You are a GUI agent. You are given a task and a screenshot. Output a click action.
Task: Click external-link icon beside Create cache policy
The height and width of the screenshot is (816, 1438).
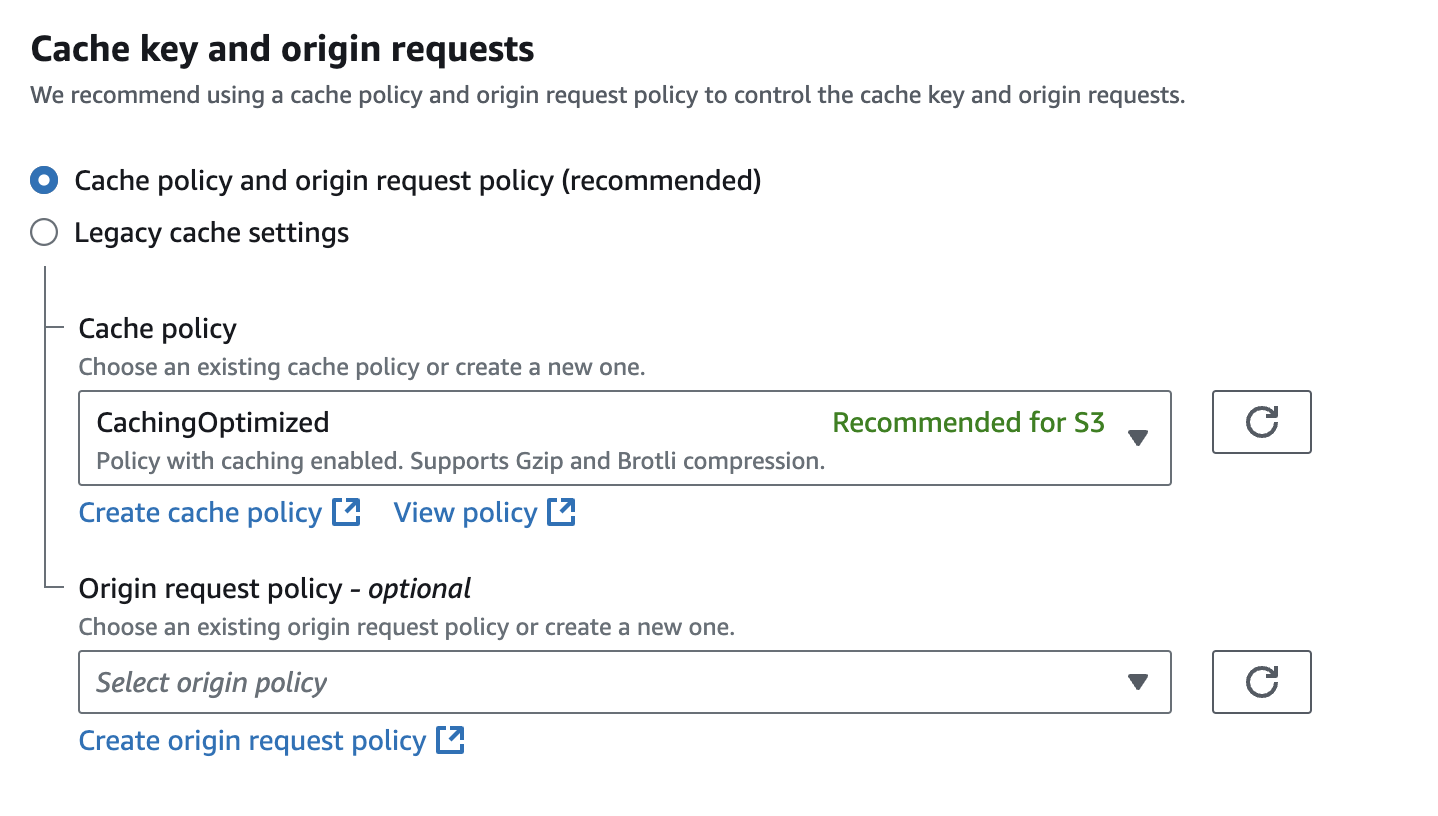pyautogui.click(x=346, y=513)
